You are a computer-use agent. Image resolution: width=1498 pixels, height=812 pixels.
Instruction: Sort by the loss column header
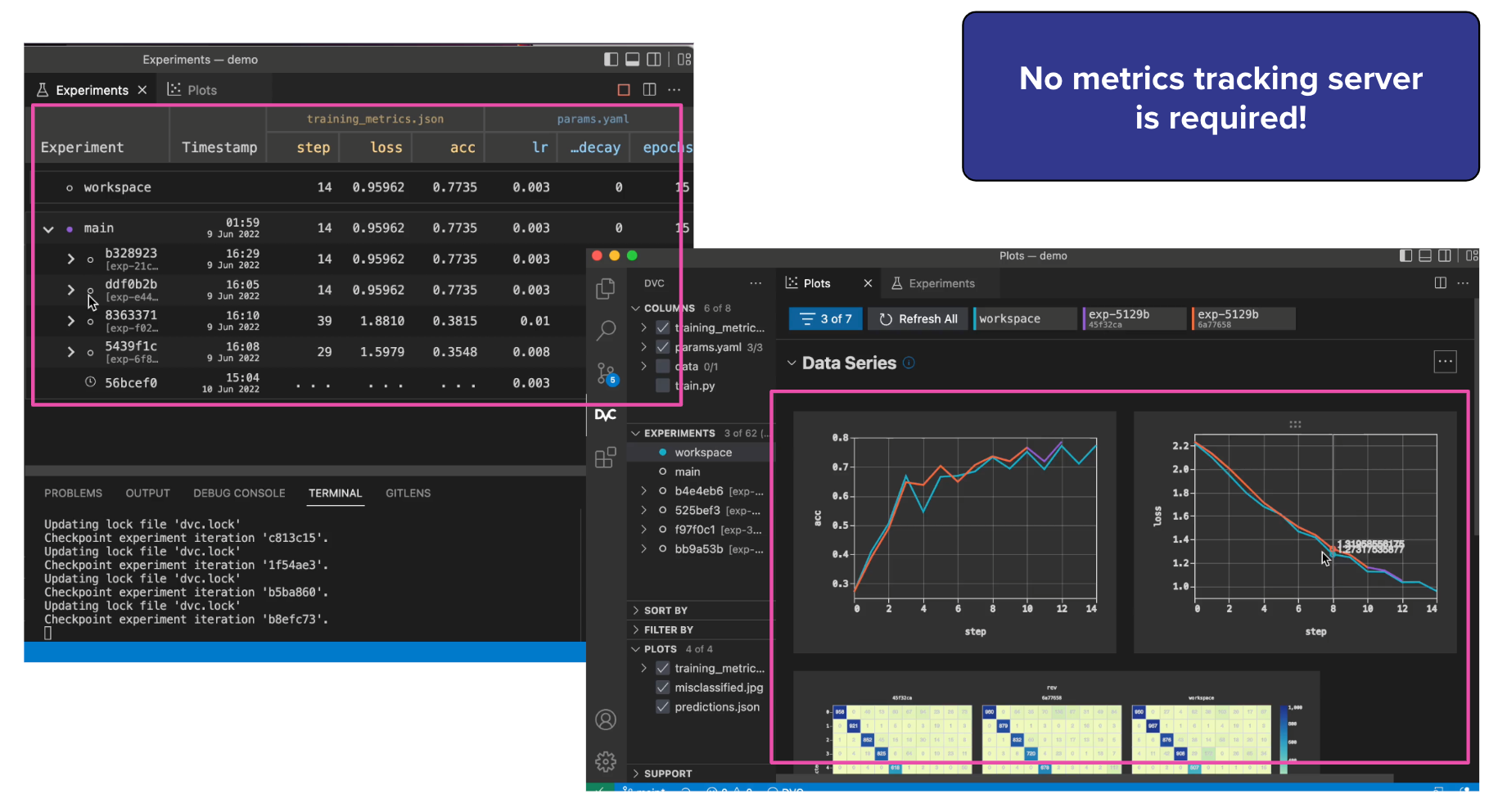pyautogui.click(x=386, y=147)
